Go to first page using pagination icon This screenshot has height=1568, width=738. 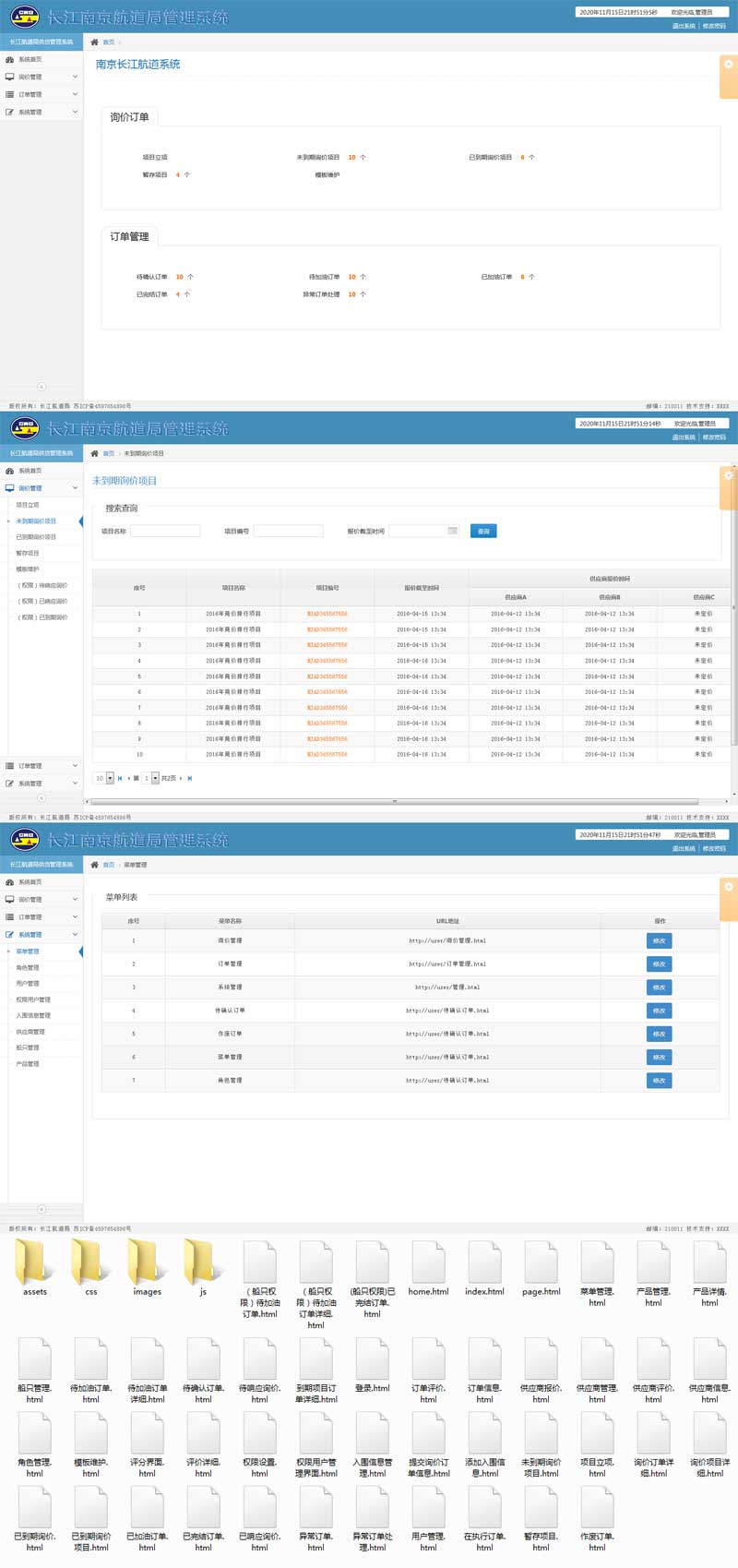120,778
